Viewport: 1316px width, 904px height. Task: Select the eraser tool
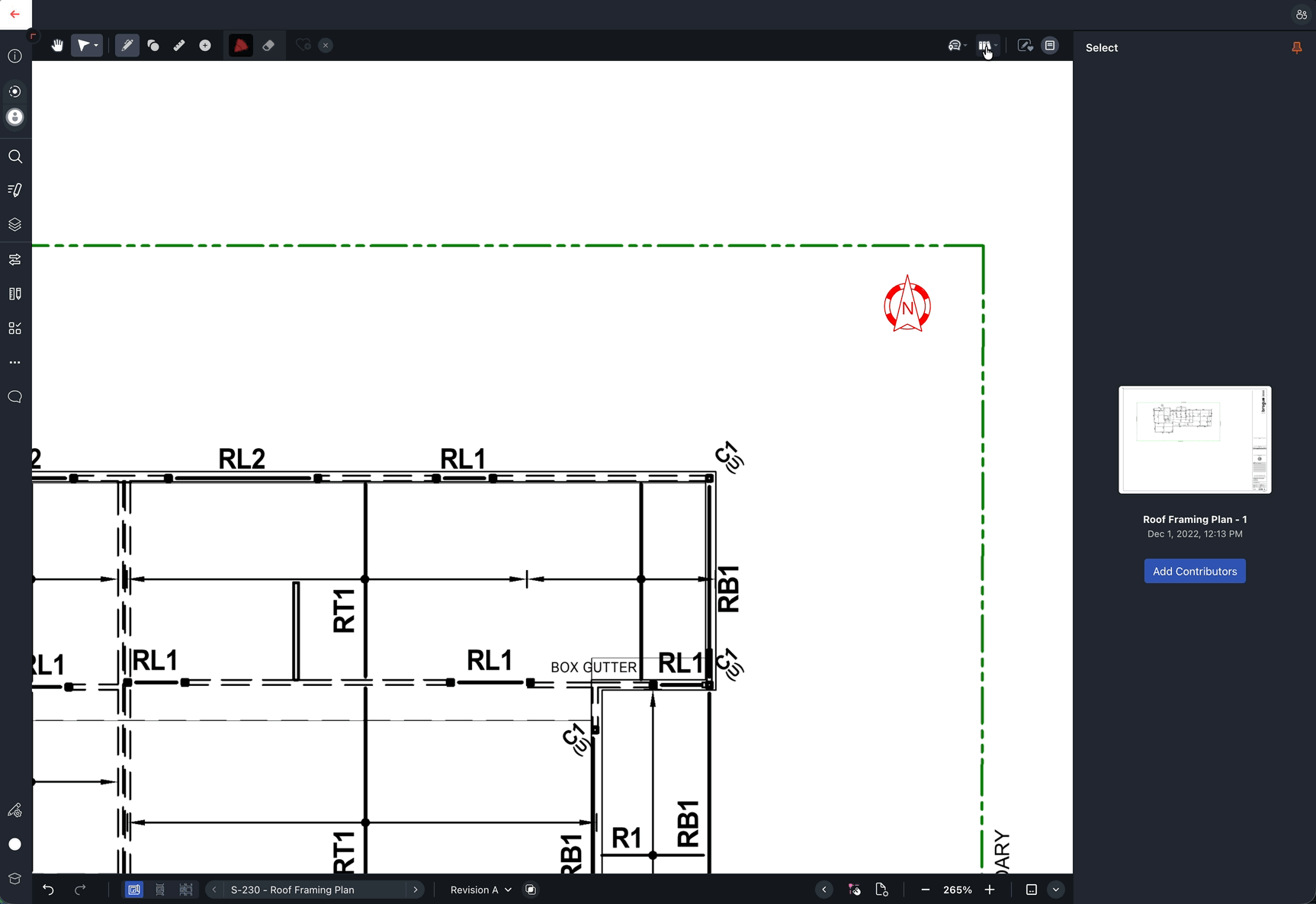(268, 46)
